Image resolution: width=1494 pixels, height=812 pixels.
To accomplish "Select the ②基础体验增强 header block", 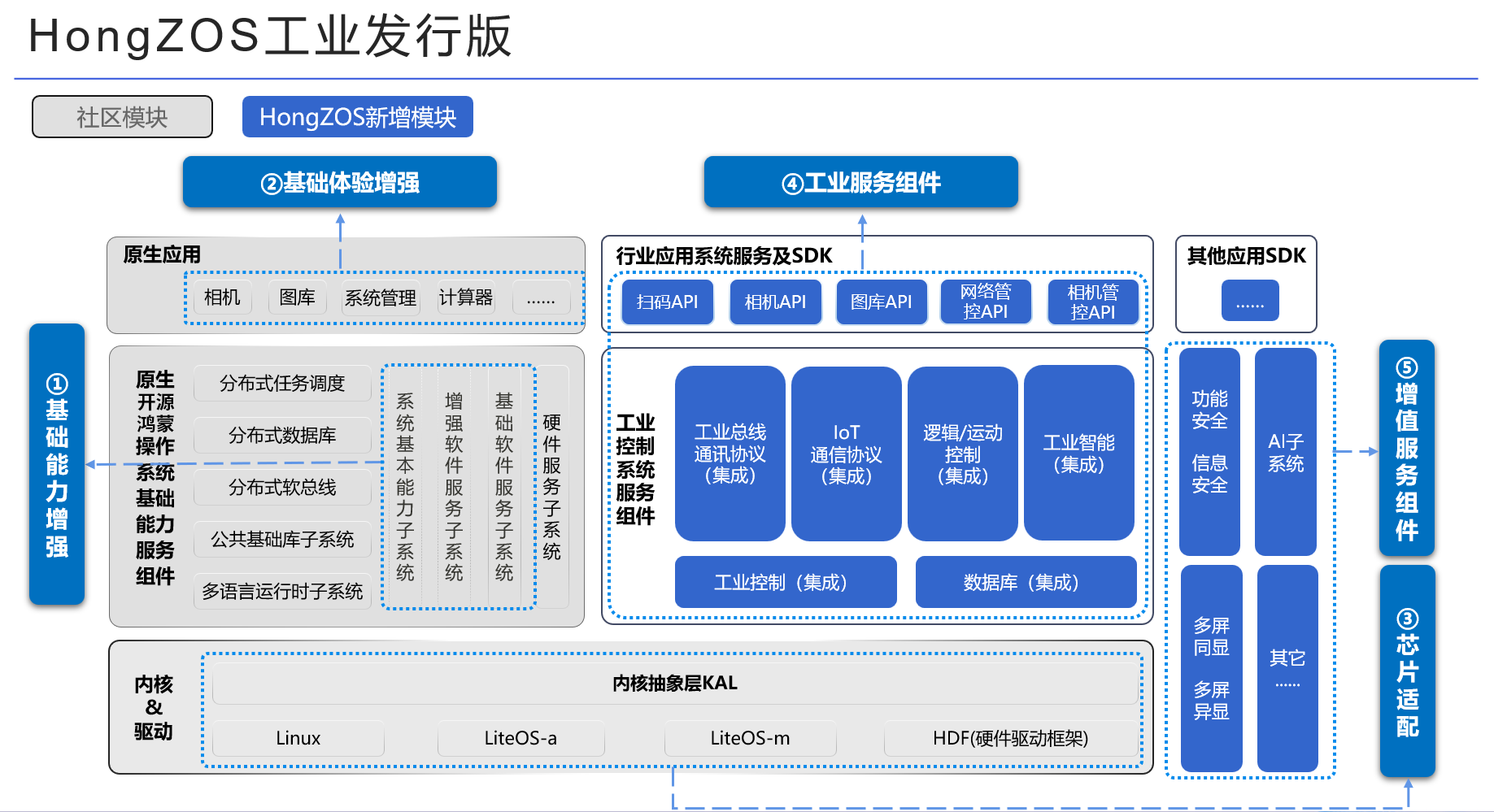I will coord(339,182).
